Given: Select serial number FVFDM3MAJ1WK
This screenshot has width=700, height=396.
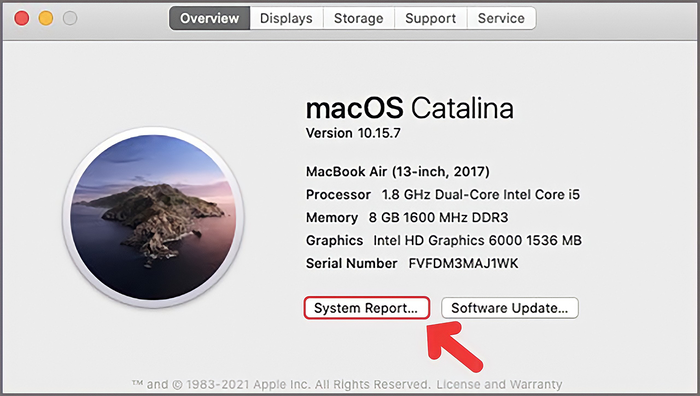Looking at the screenshot, I should [463, 263].
